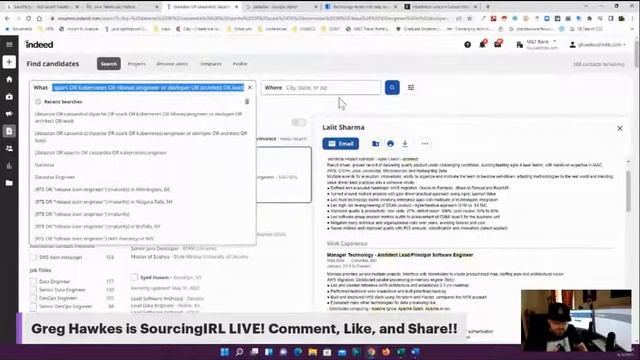Go back in the browser
Image resolution: width=640 pixels, height=360 pixels.
[x=7, y=18]
